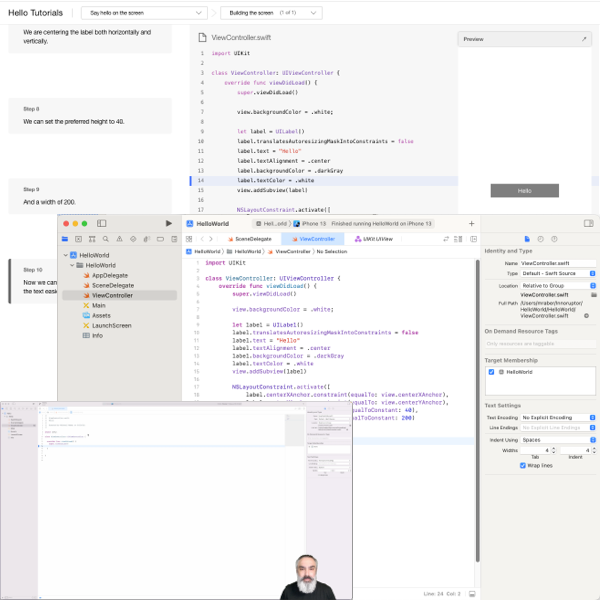Switch to the ViewController editor tab
Image resolution: width=600 pixels, height=600 pixels.
(x=313, y=239)
